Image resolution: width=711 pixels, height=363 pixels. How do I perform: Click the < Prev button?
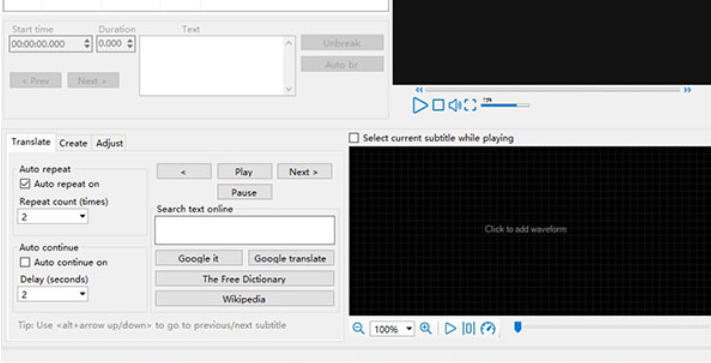[35, 81]
